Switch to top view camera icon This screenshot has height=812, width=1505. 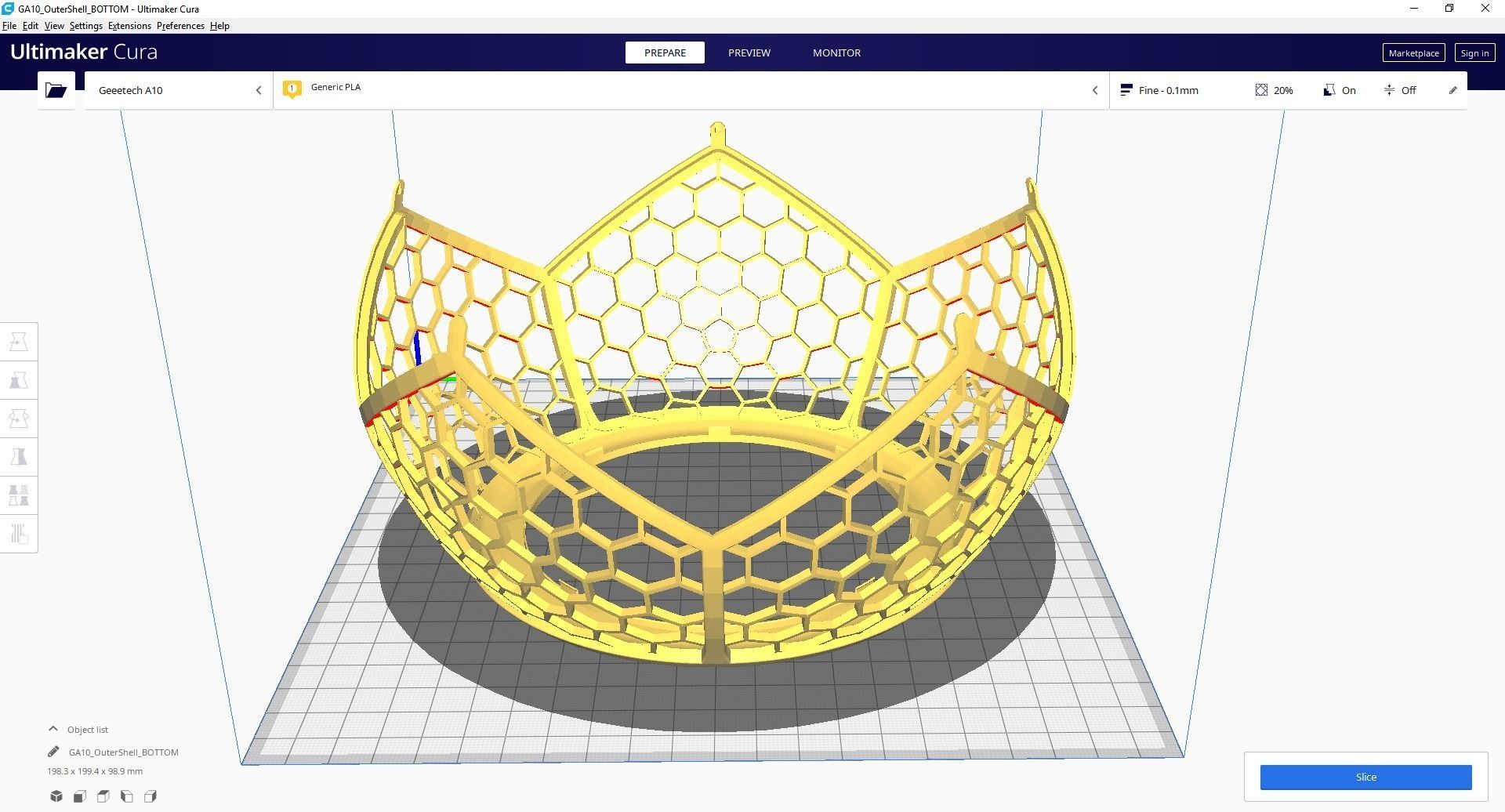point(103,796)
